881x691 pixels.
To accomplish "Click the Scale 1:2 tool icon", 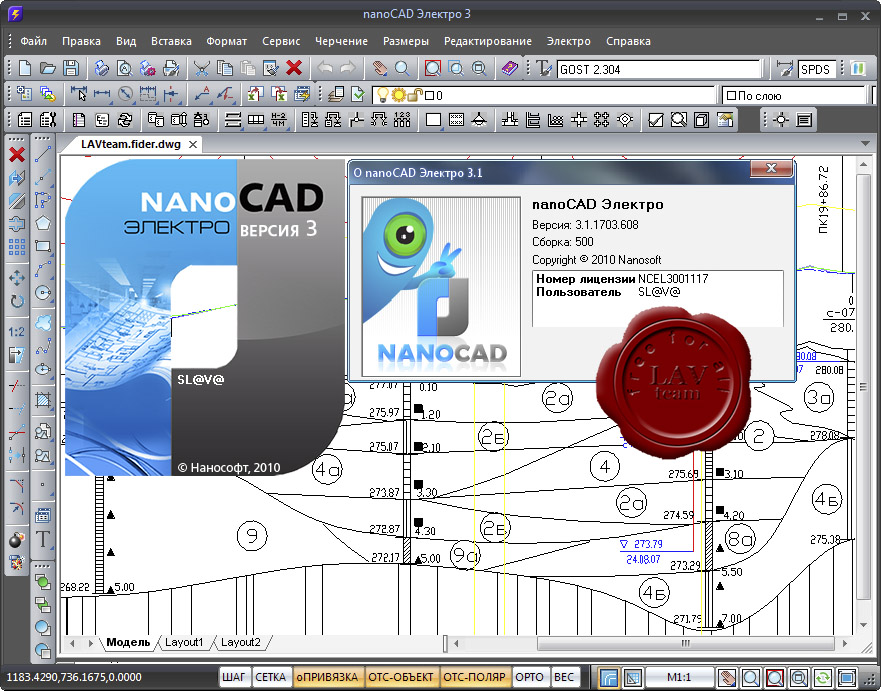I will [x=17, y=331].
